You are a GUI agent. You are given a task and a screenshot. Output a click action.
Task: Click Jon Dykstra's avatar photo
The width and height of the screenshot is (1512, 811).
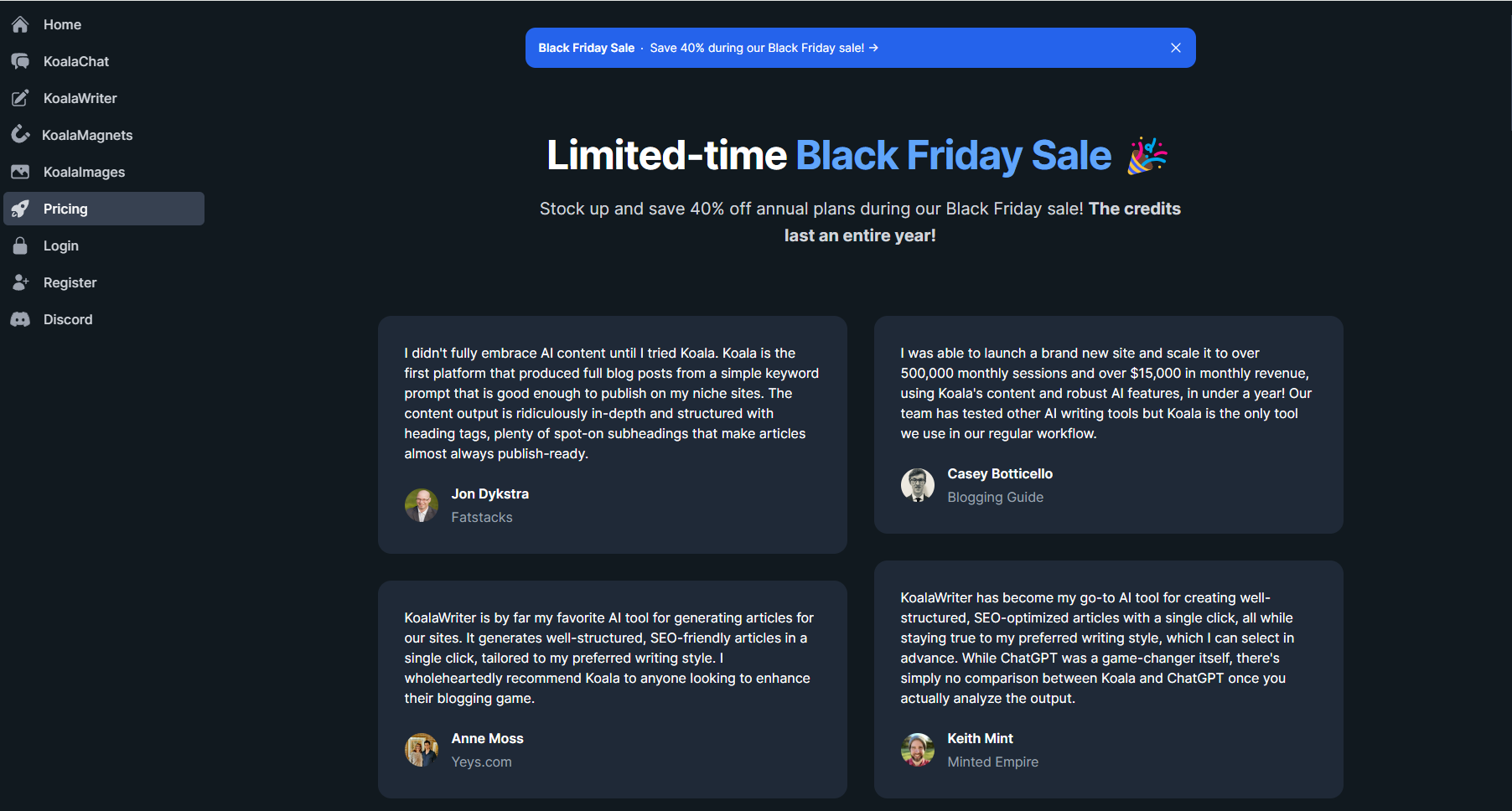[422, 505]
